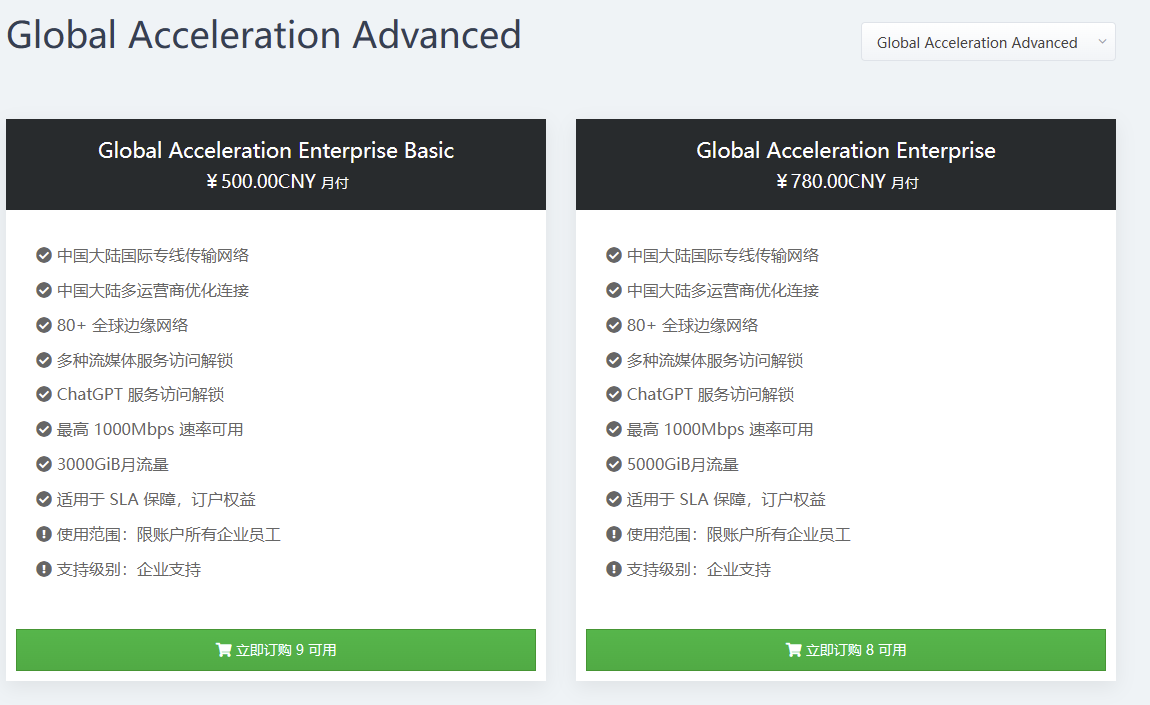Click 最高 1000Mbps 速率可用 in the Enterprise Basic card
This screenshot has height=705, width=1150.
click(x=150, y=429)
